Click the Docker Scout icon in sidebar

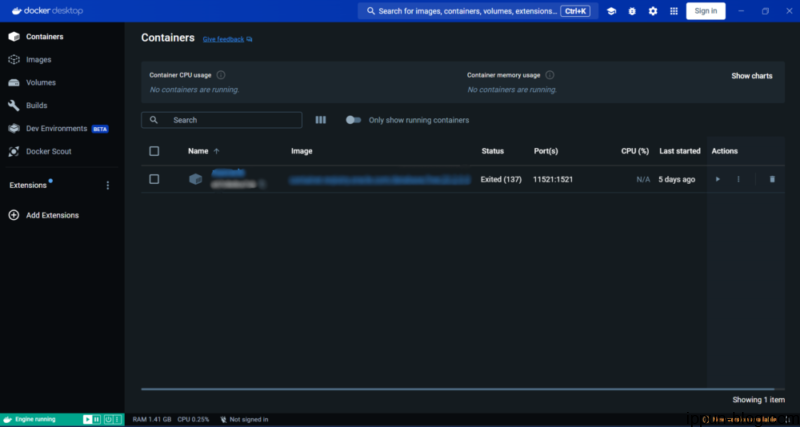[14, 152]
